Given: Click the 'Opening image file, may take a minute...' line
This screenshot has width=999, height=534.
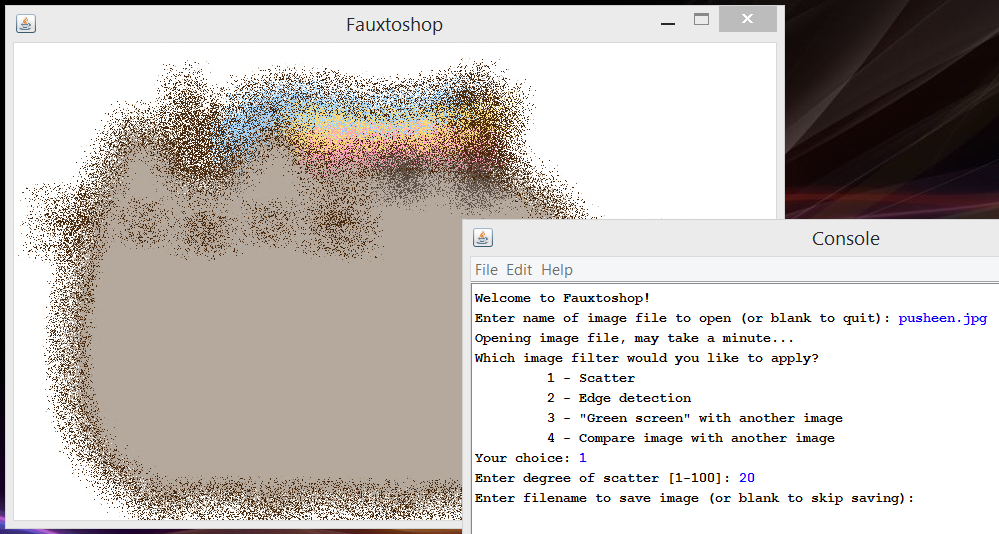Looking at the screenshot, I should click(x=634, y=338).
